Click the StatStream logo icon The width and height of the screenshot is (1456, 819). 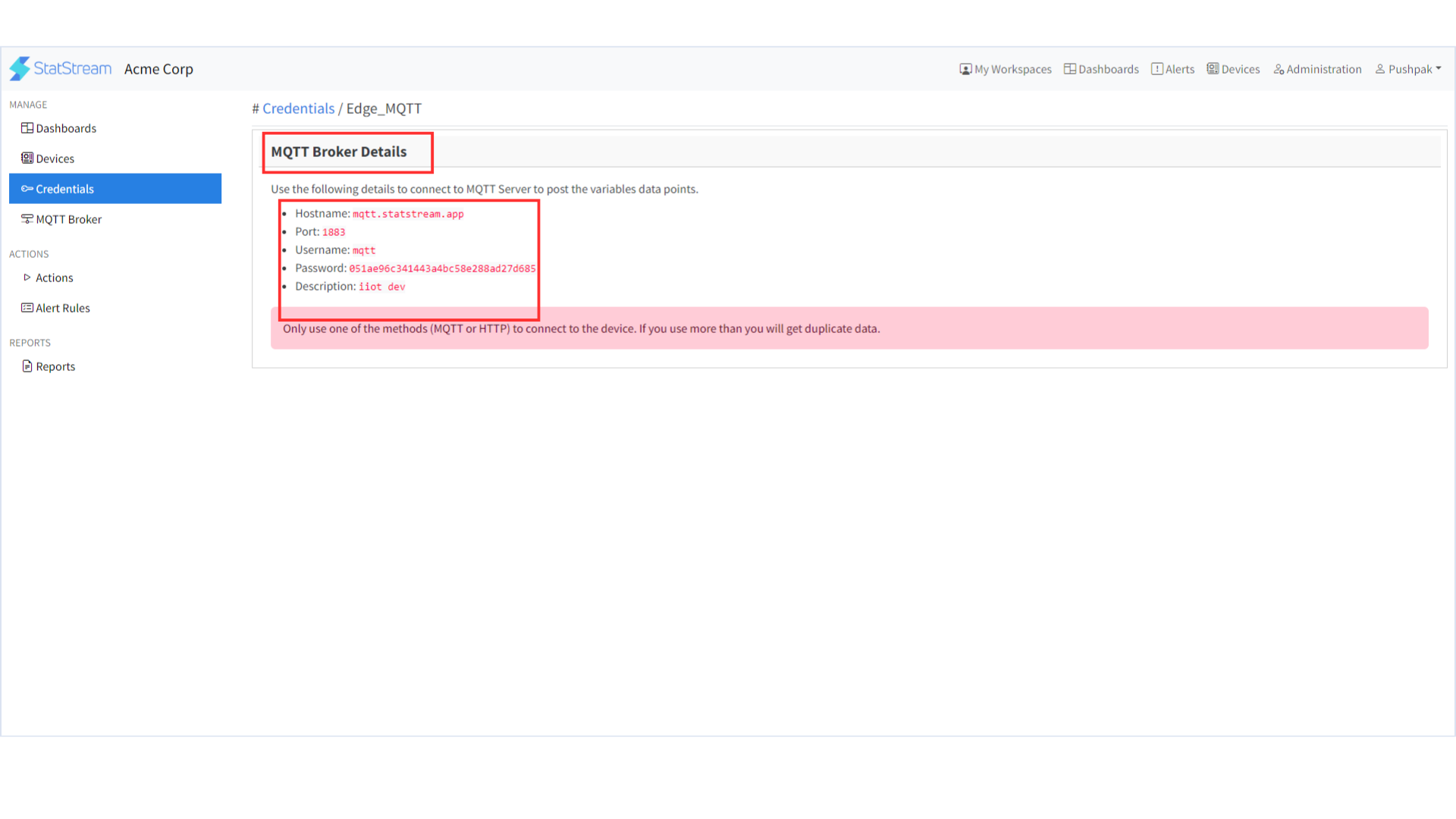pos(20,68)
